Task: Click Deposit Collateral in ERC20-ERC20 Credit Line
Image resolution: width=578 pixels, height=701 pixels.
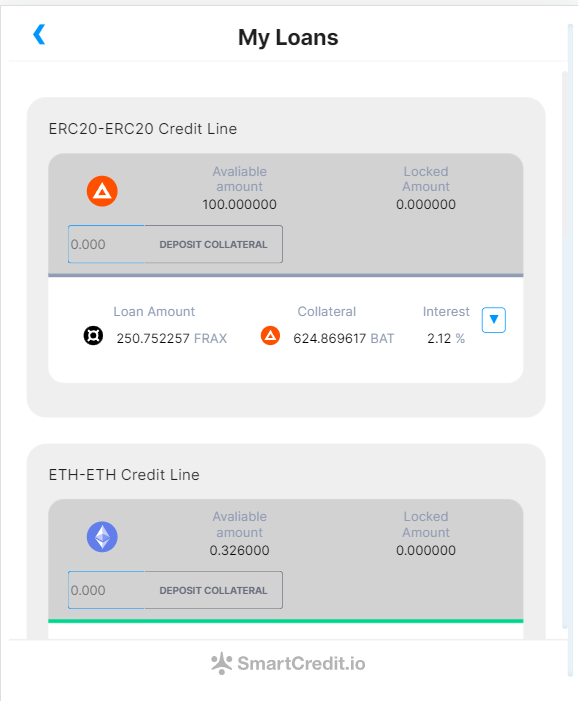Action: pyautogui.click(x=213, y=244)
